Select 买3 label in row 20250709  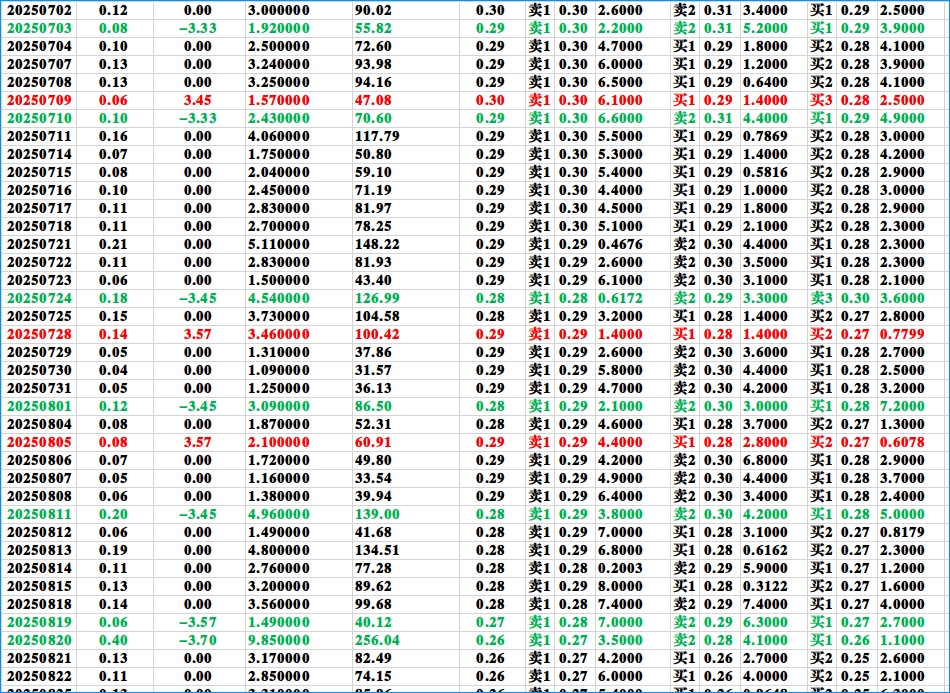(x=822, y=101)
